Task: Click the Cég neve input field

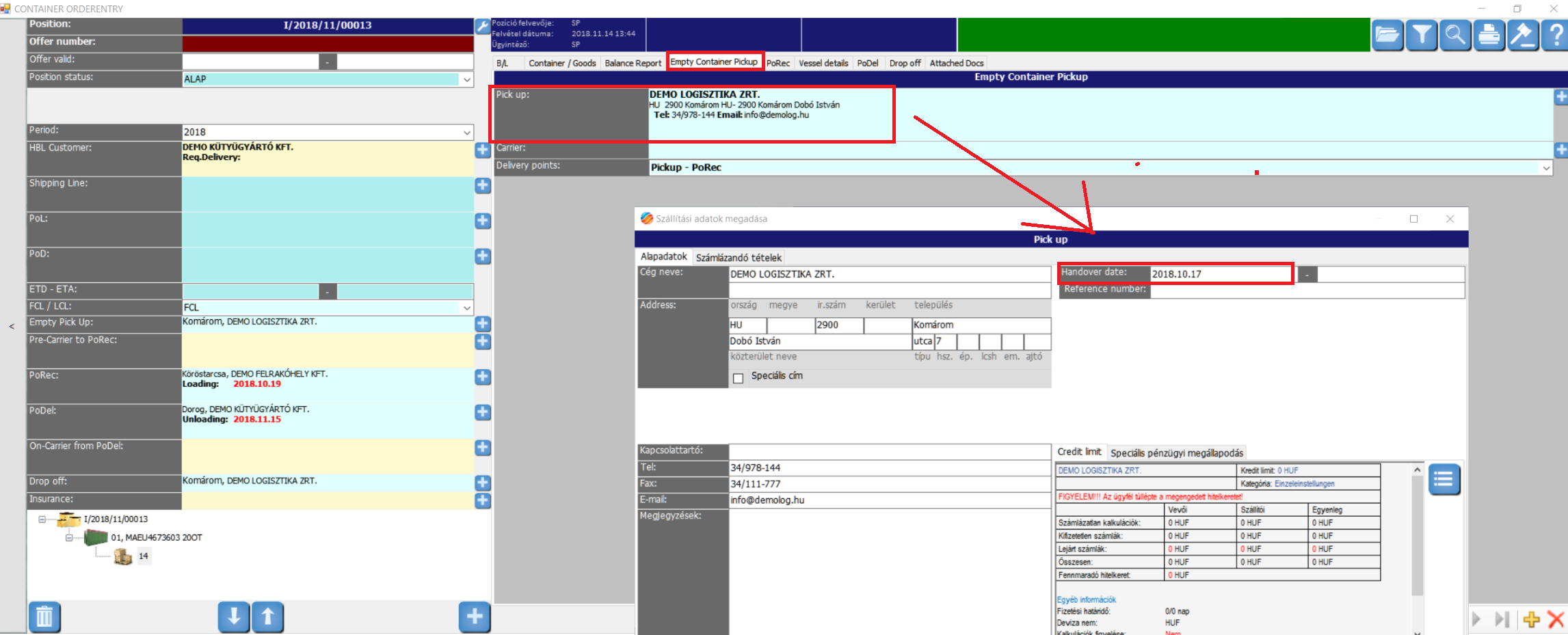Action: pyautogui.click(x=890, y=274)
